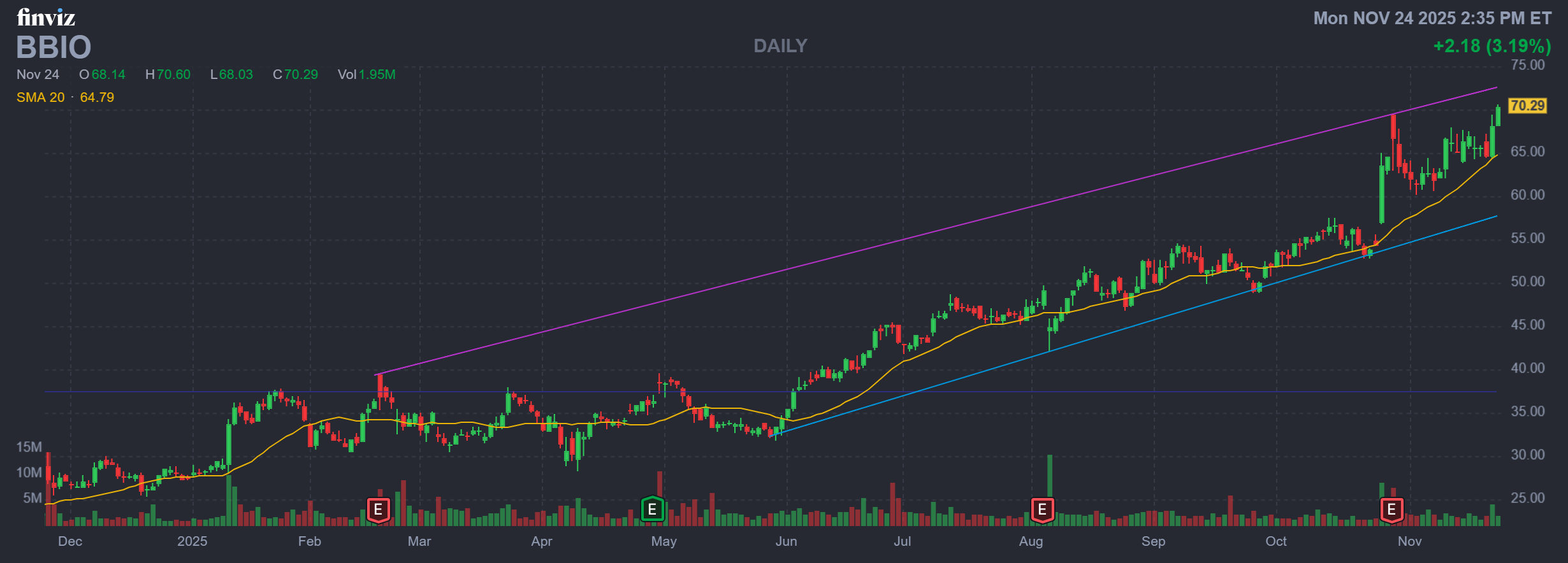
Task: Click the 2025 label on the time axis
Action: click(x=192, y=541)
